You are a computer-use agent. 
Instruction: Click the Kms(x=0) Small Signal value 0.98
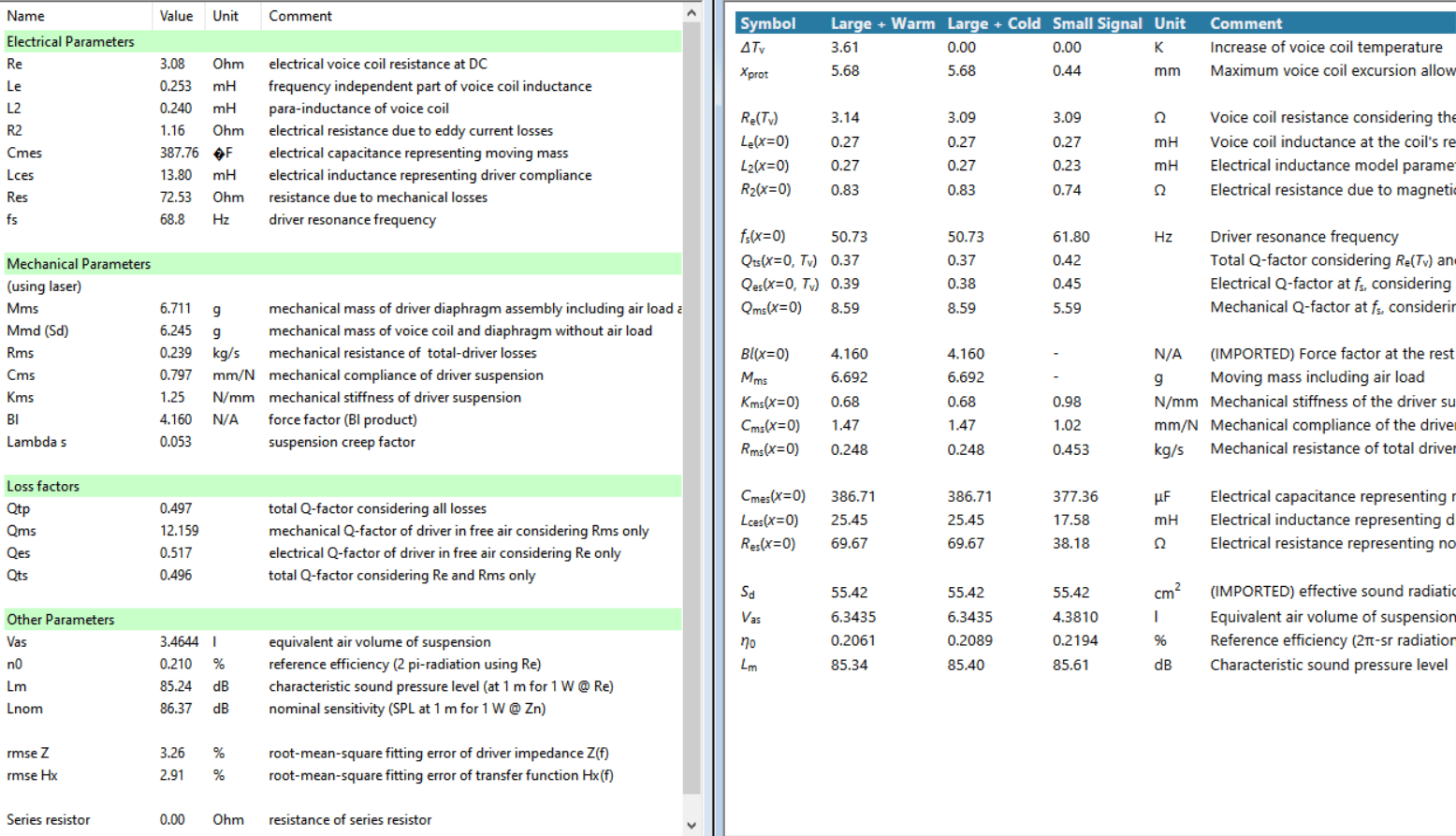coord(1067,402)
